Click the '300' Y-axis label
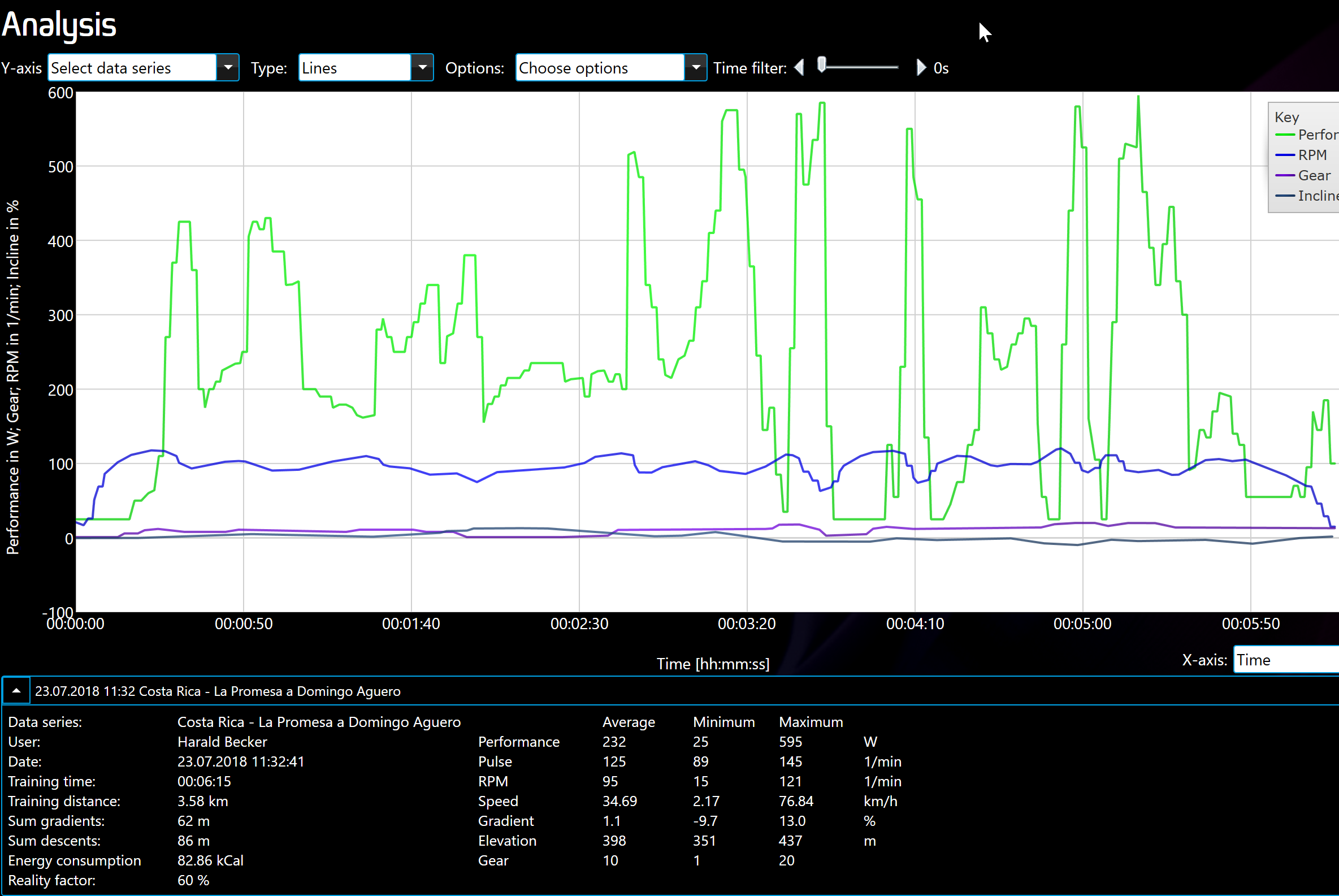Image resolution: width=1339 pixels, height=896 pixels. point(60,315)
